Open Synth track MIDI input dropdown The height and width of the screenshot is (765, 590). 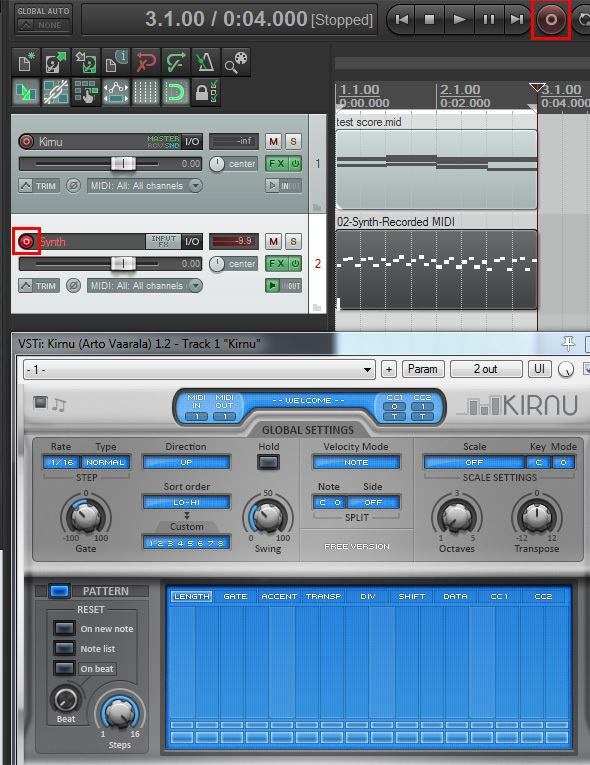coord(145,286)
